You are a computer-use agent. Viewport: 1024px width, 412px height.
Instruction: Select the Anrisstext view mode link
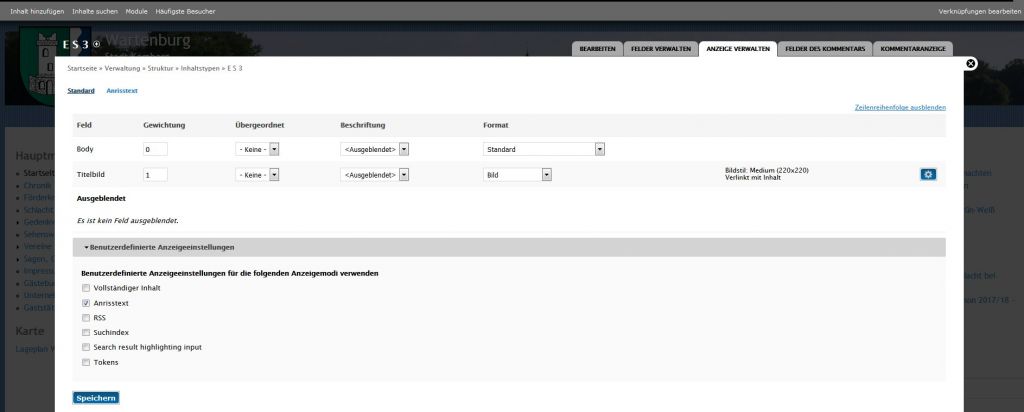click(x=122, y=91)
